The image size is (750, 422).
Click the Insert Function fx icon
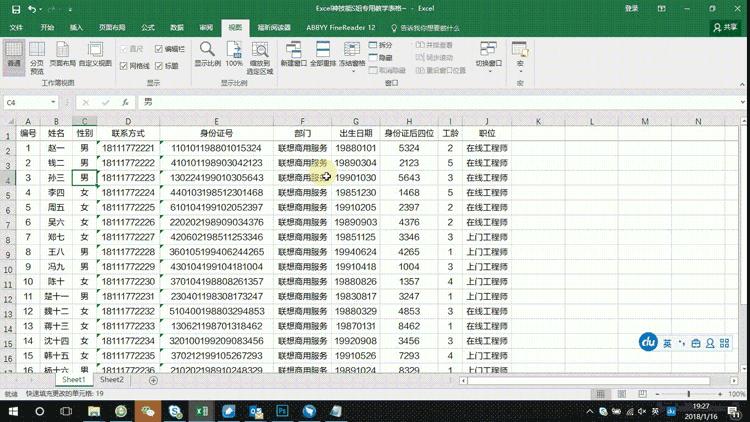pos(125,102)
